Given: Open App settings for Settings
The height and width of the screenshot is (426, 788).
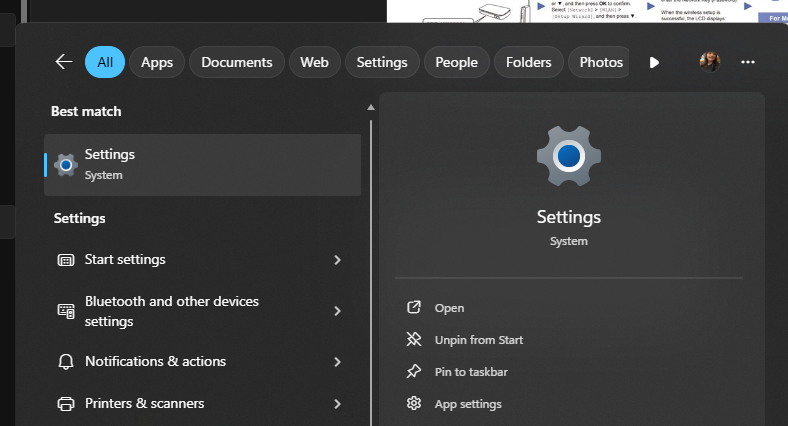Looking at the screenshot, I should pos(467,404).
